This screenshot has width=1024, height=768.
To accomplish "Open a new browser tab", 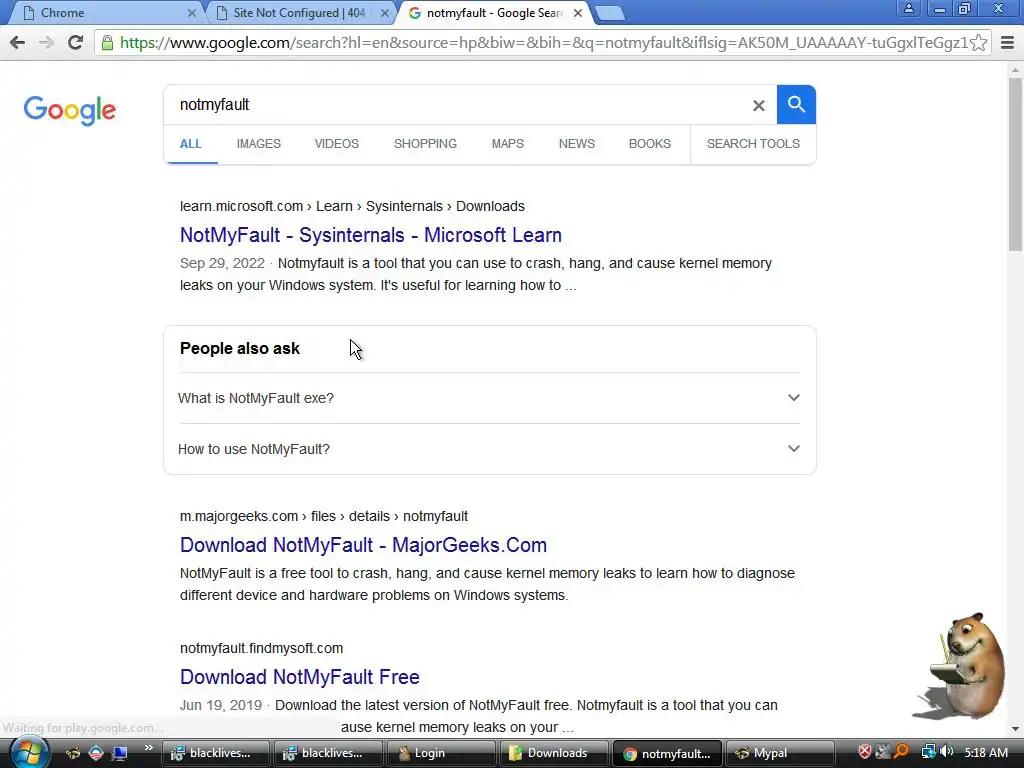I will [610, 13].
